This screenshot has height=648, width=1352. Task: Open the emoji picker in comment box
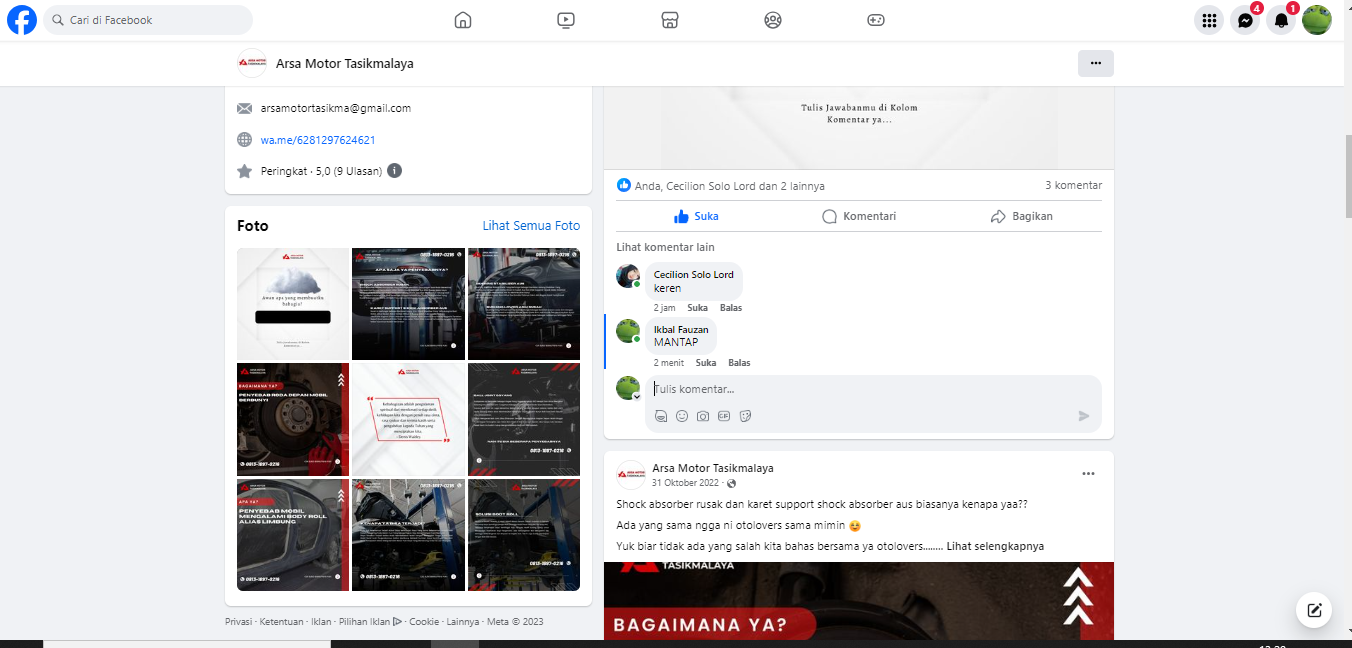[682, 416]
